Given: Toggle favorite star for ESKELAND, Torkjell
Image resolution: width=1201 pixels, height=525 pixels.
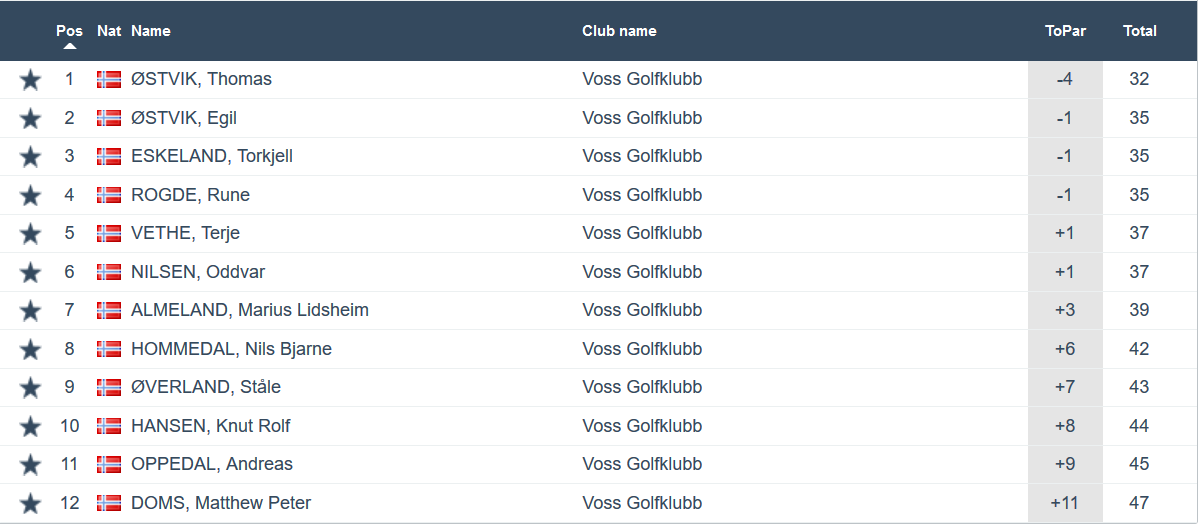Looking at the screenshot, I should 30,157.
